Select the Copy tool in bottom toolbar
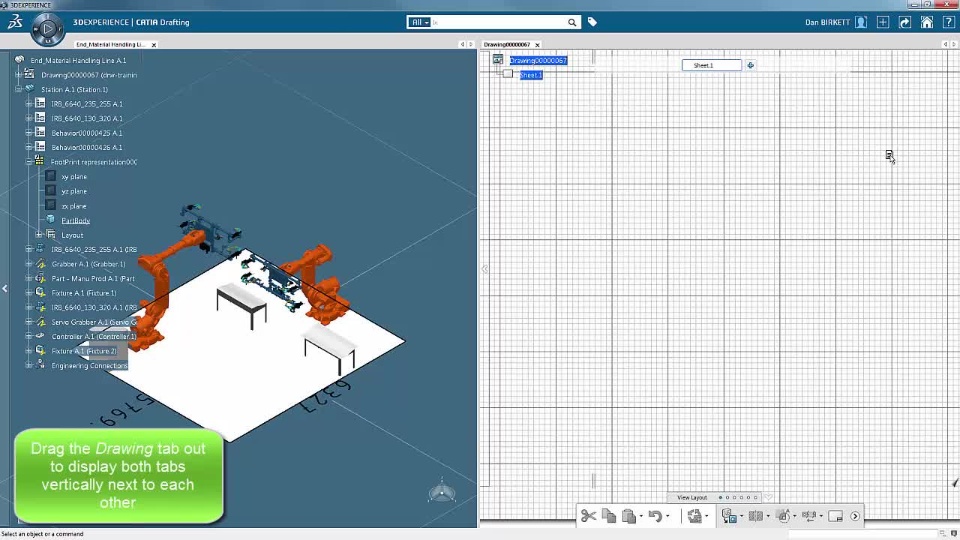 tap(609, 516)
